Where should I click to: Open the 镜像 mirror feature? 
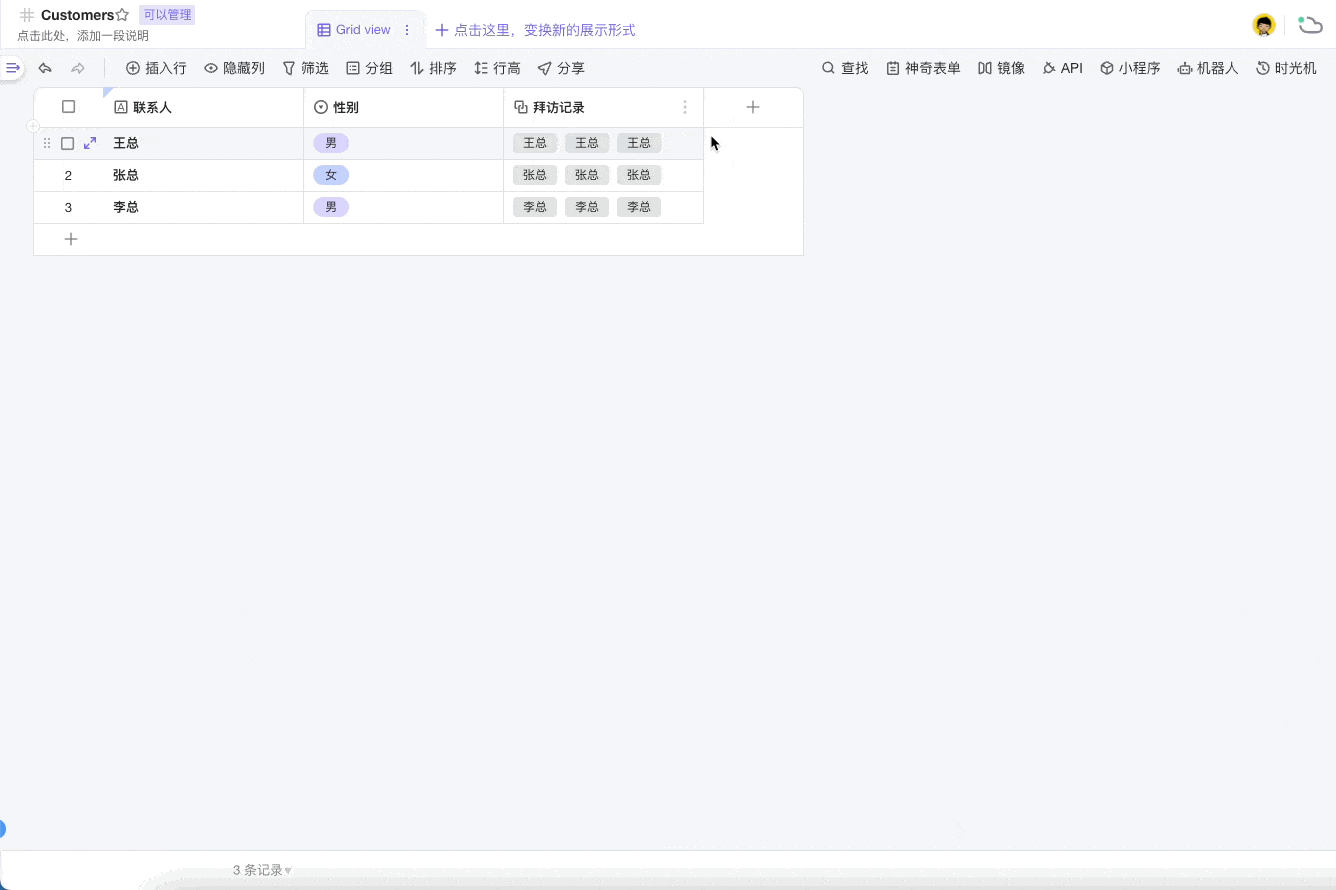coord(1000,68)
